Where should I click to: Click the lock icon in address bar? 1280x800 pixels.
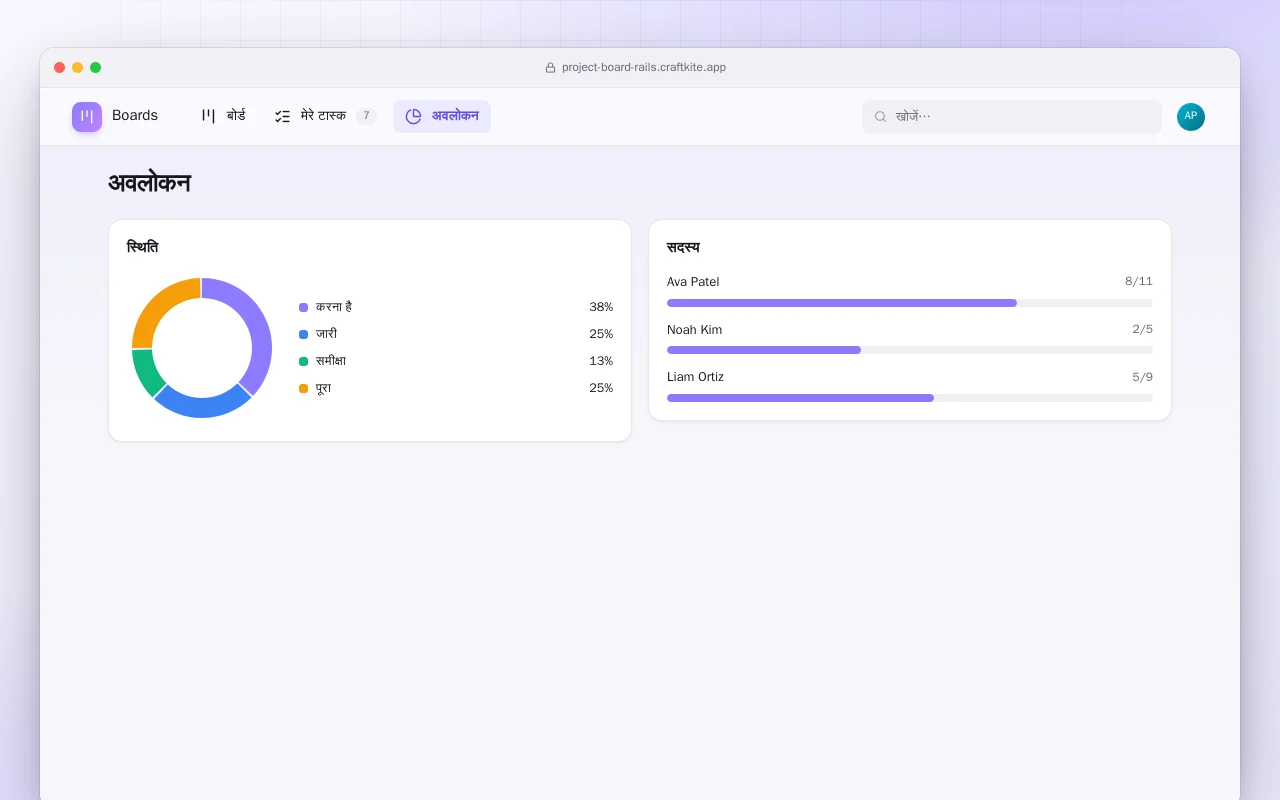[x=550, y=68]
